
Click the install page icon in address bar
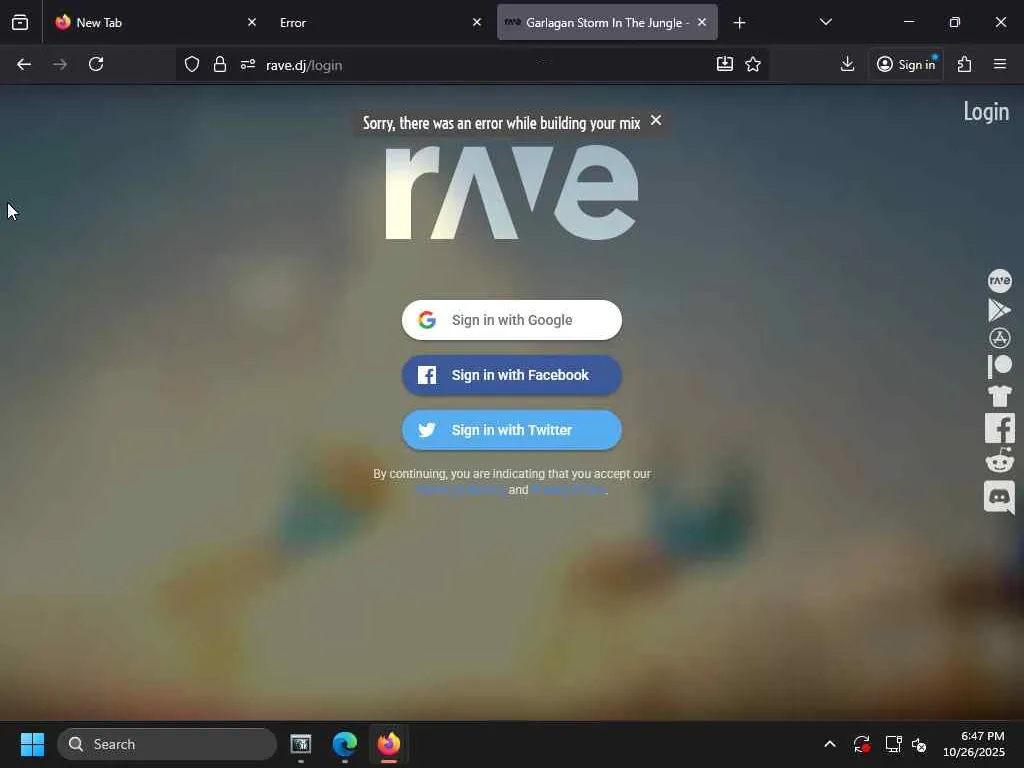725,64
